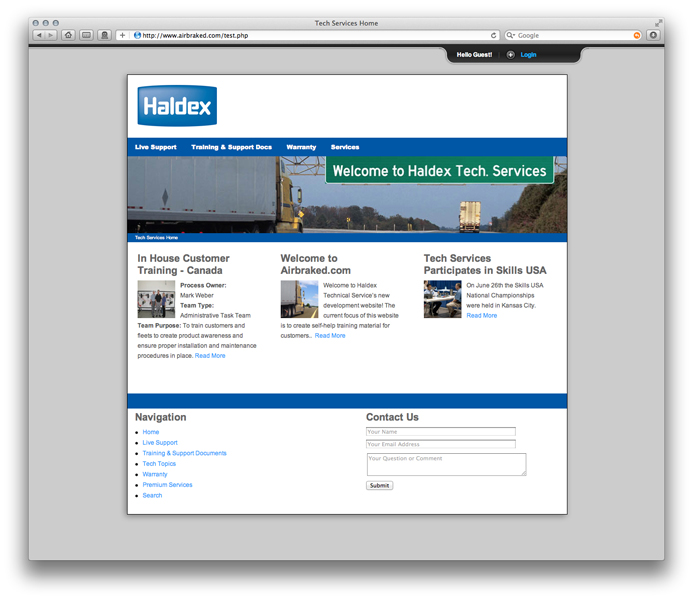Click the Contact Us heading

pos(392,417)
